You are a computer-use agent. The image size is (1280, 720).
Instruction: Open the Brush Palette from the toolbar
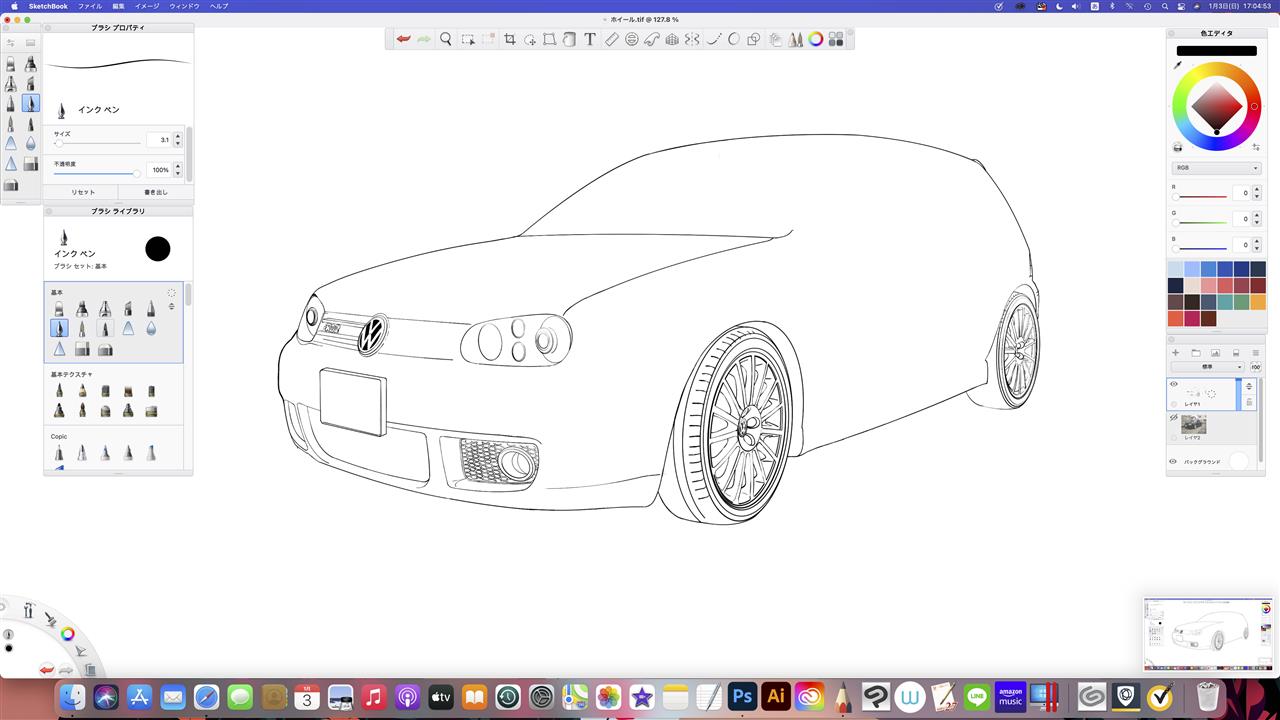796,39
